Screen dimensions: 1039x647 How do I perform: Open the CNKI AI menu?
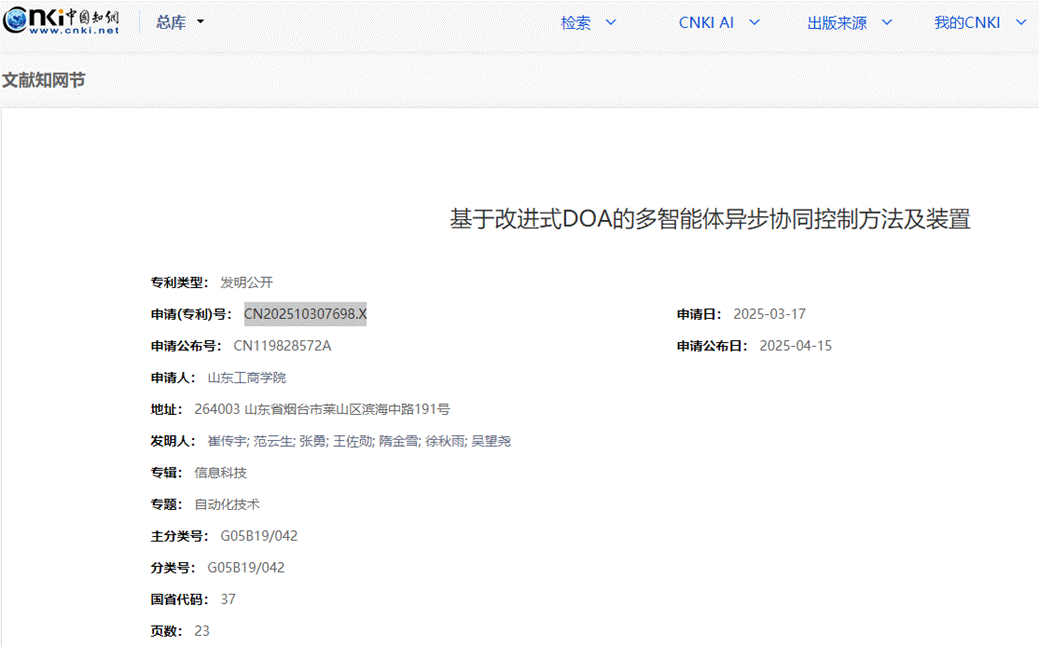pyautogui.click(x=719, y=22)
